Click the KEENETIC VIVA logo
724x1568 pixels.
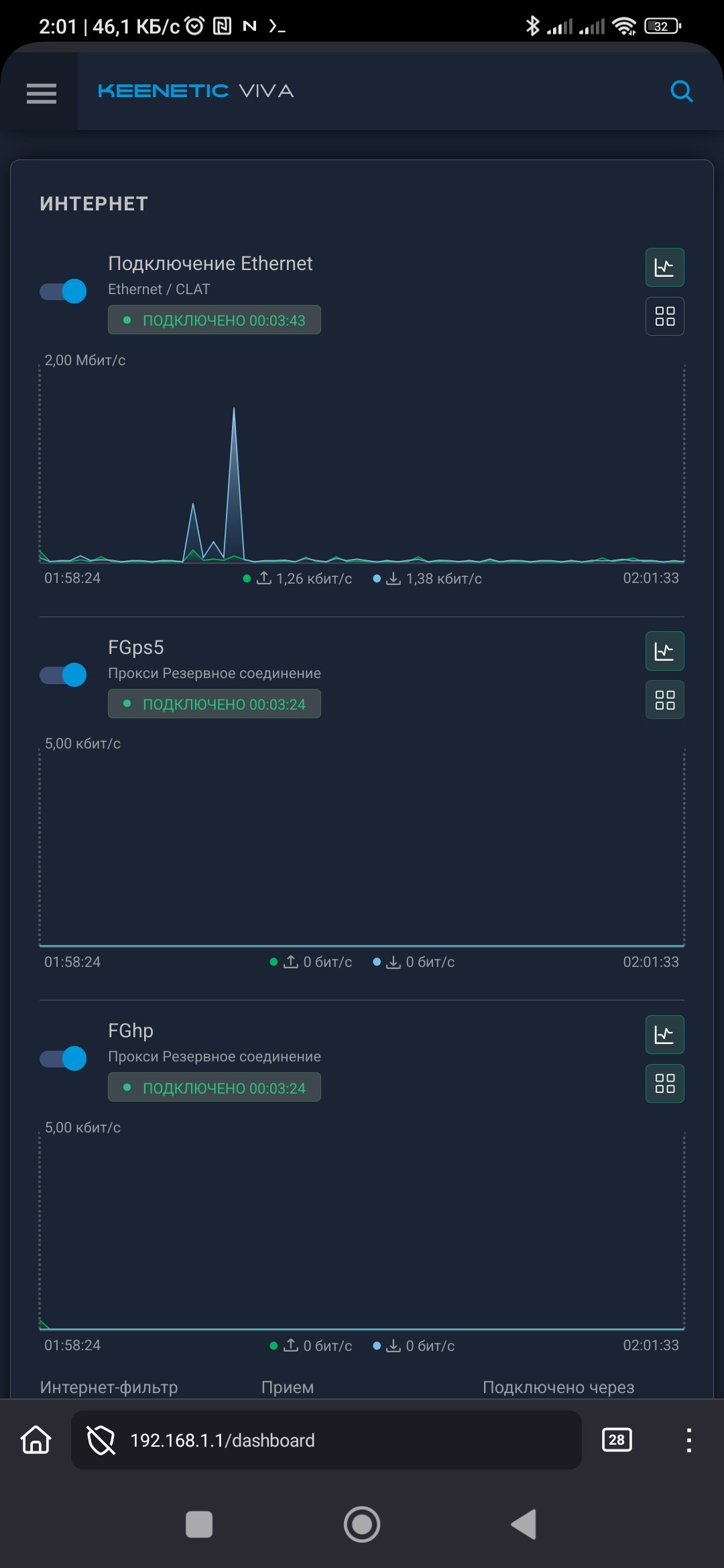tap(196, 90)
